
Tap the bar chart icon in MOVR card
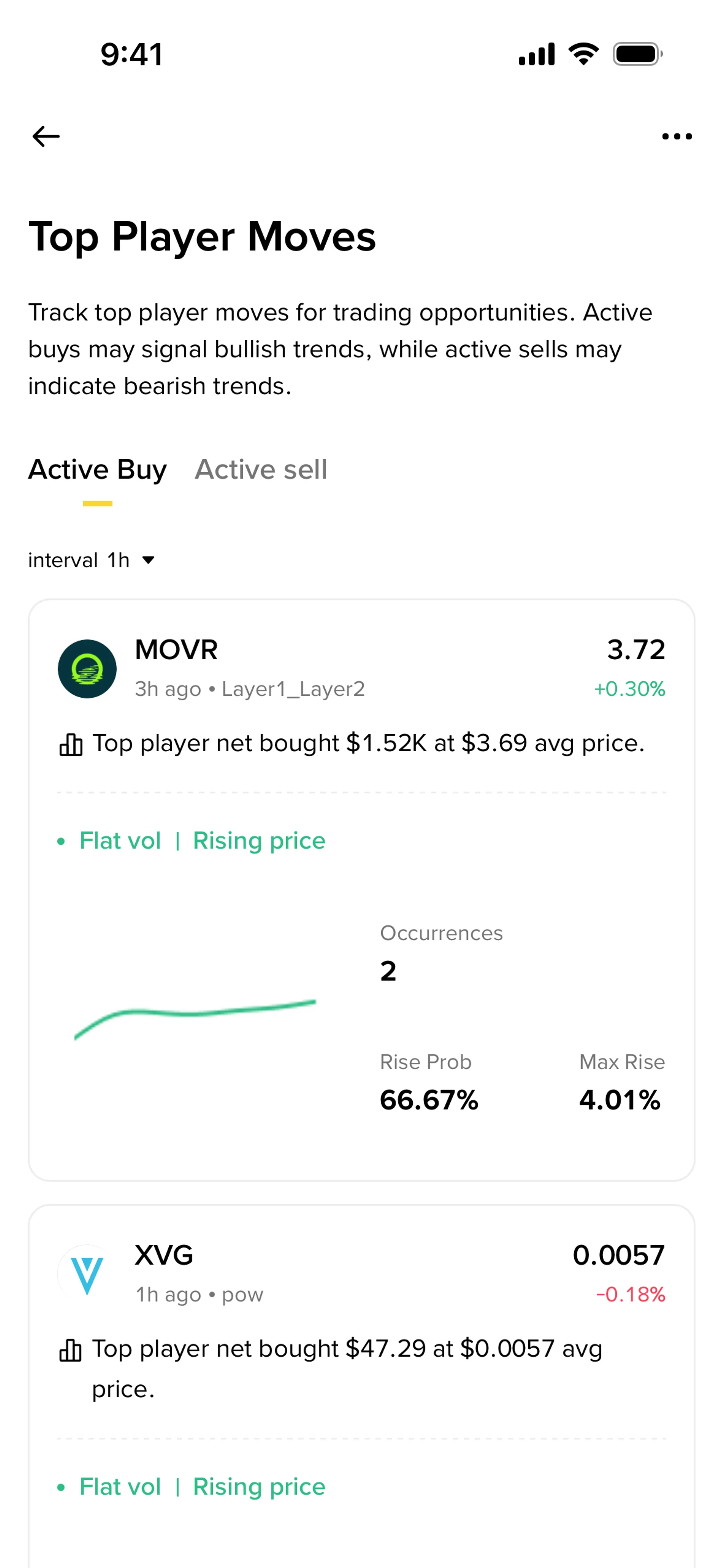click(x=70, y=744)
